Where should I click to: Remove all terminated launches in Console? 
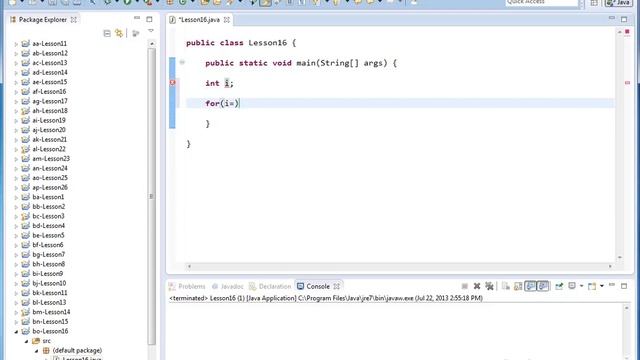click(489, 286)
